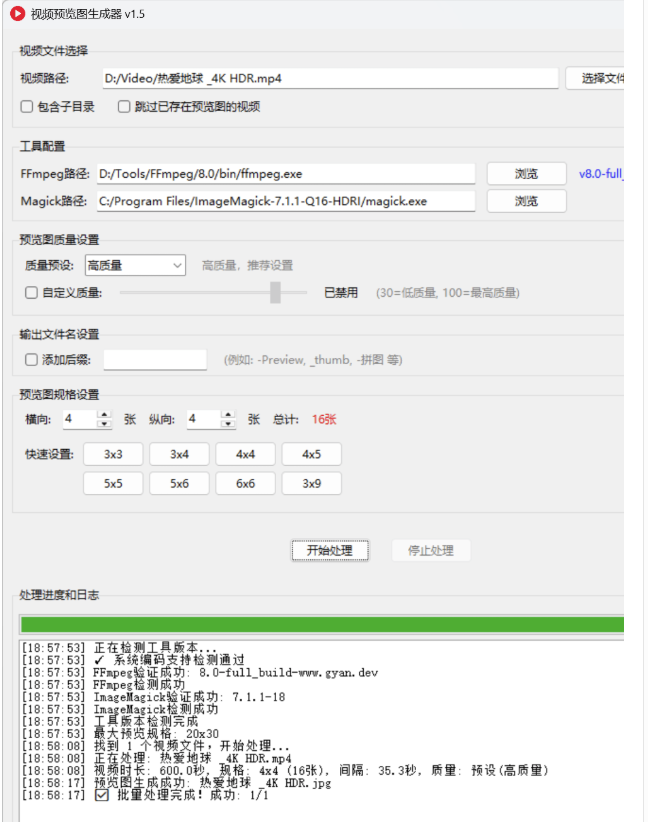648x822 pixels.
Task: Increase the 横向 count with up arrow
Action: pos(104,414)
